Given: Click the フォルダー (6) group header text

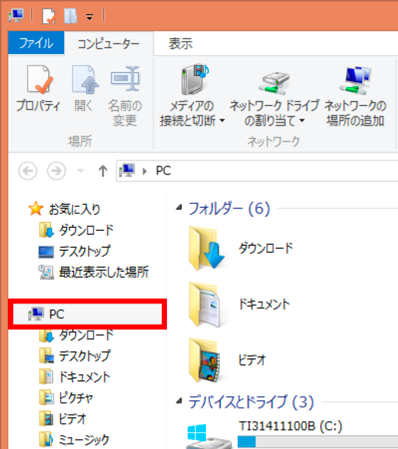Looking at the screenshot, I should 229,209.
